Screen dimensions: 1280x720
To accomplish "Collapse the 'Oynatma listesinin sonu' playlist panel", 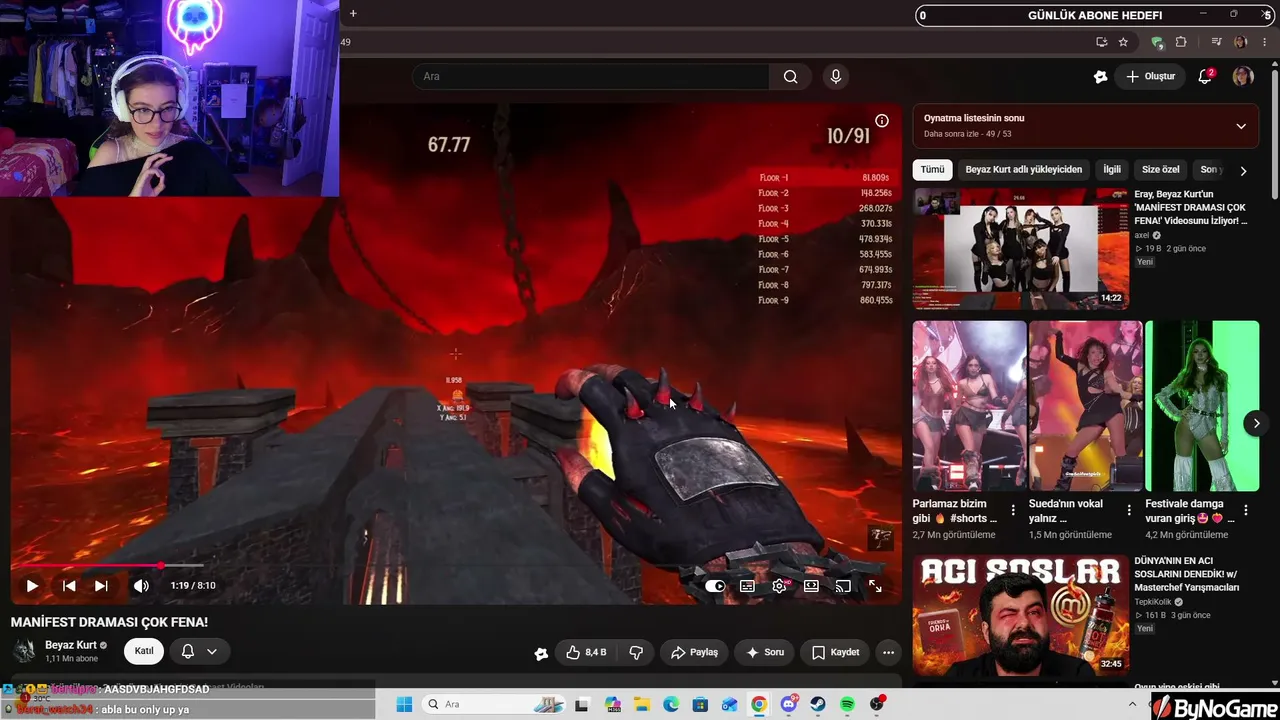I will coord(1241,126).
